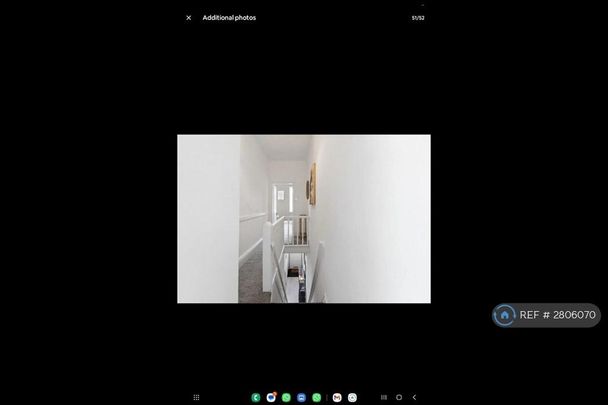The image size is (608, 405).
Task: Tap the Additional photos title
Action: (229, 17)
